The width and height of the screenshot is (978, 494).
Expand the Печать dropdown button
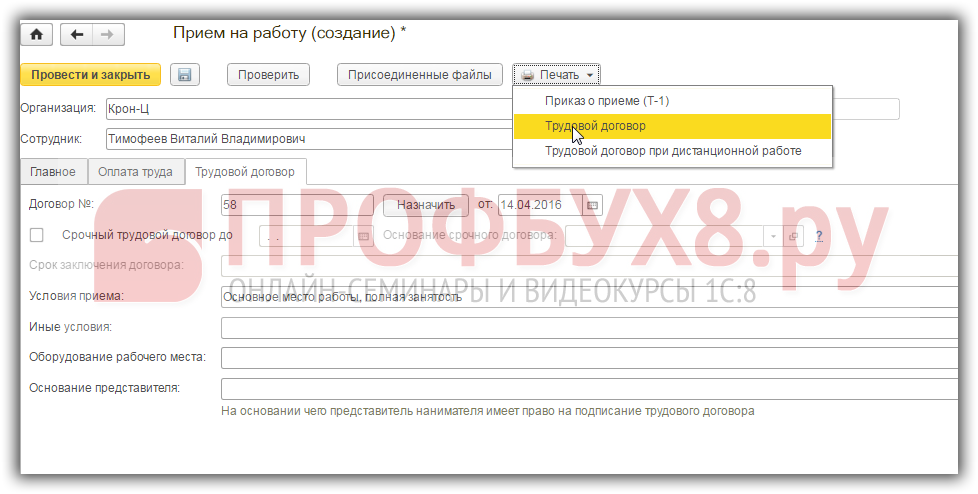click(557, 75)
